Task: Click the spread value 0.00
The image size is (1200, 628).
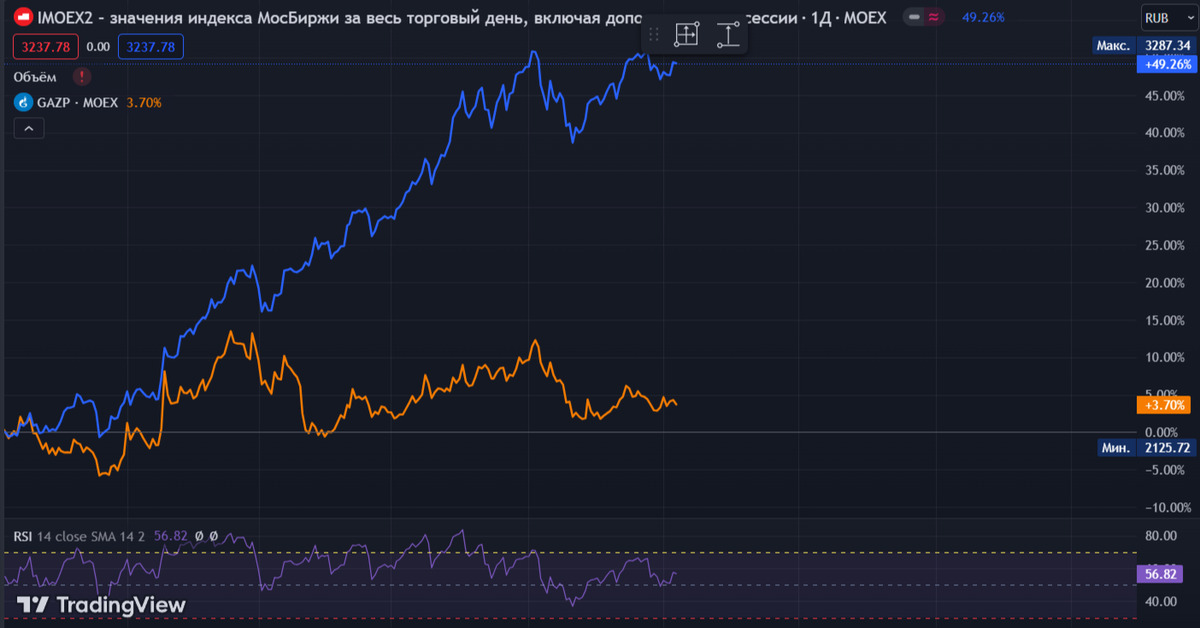Action: pos(98,46)
